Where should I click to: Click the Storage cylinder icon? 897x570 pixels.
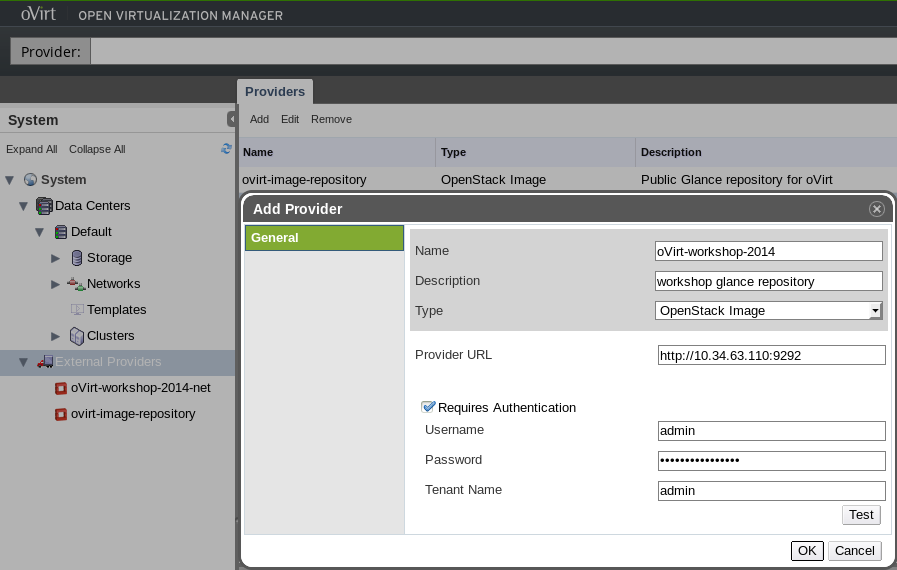(x=77, y=258)
